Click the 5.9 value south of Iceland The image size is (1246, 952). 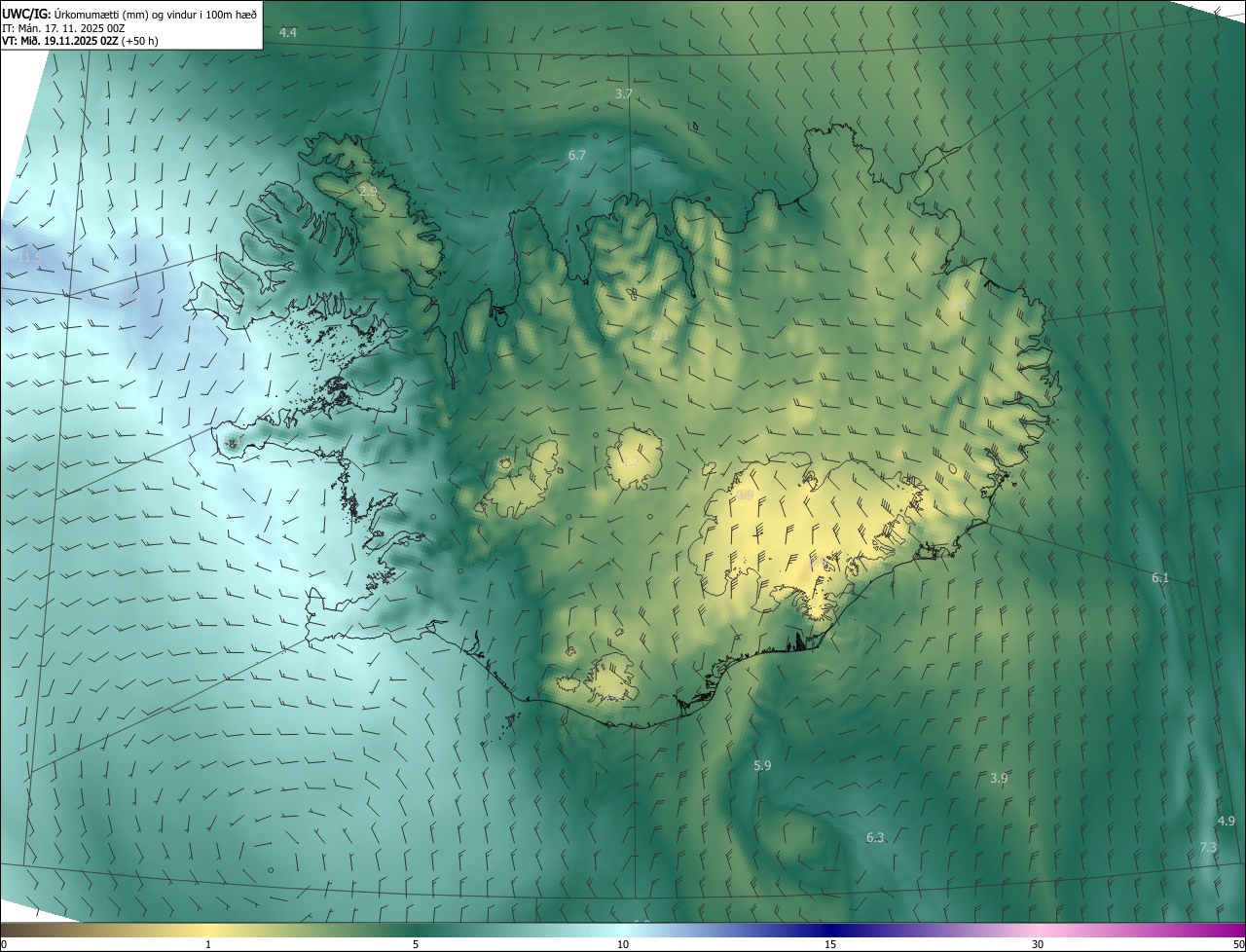pos(762,766)
